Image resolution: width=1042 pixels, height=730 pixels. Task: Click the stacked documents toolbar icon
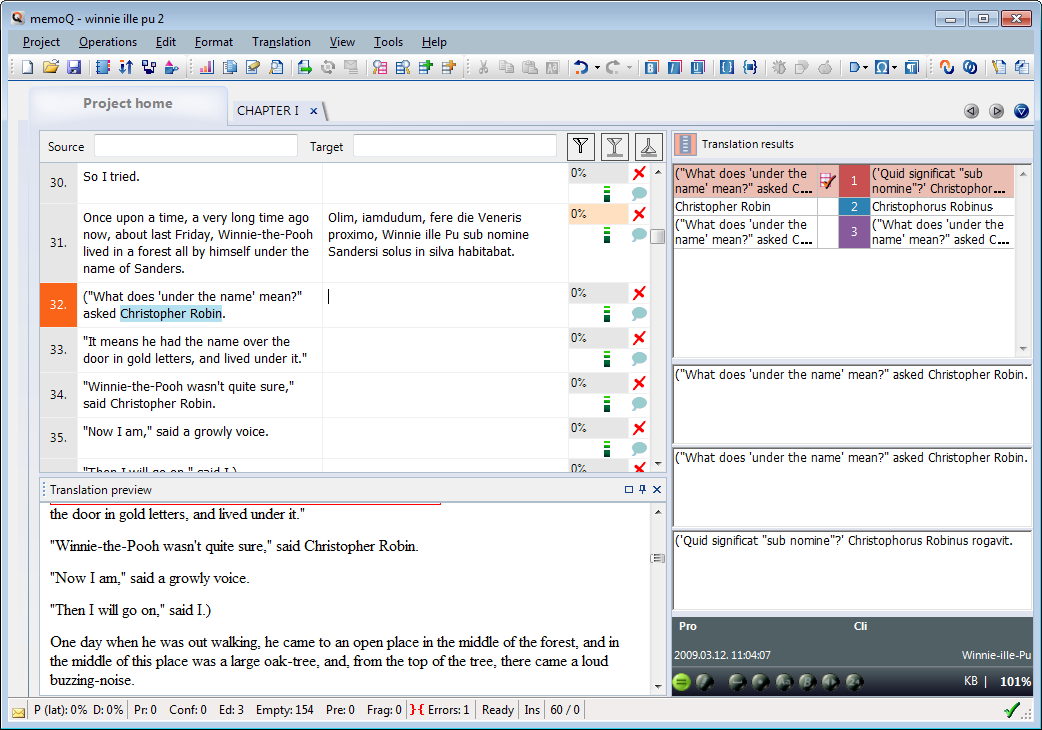(x=230, y=67)
